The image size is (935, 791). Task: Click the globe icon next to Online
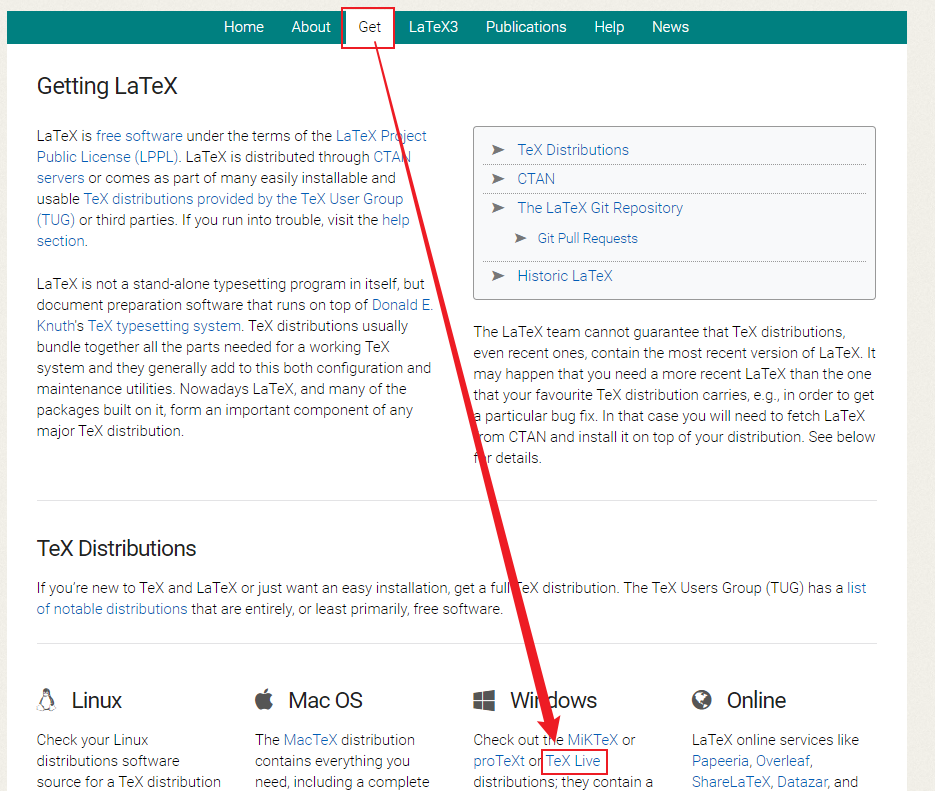(703, 700)
